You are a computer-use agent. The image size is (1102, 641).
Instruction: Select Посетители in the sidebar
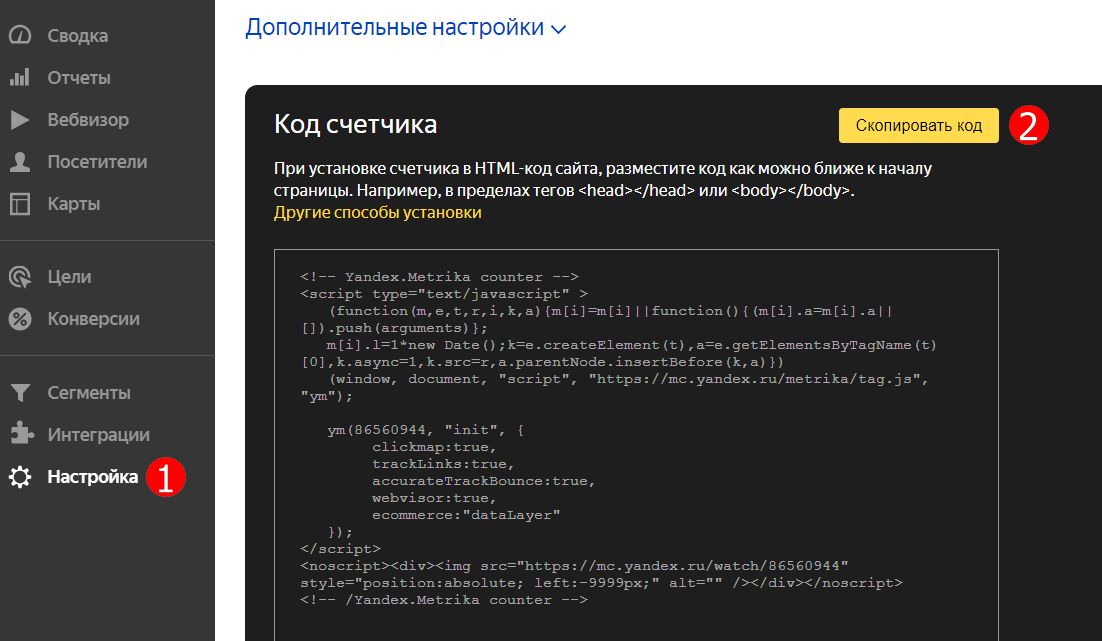tap(97, 162)
